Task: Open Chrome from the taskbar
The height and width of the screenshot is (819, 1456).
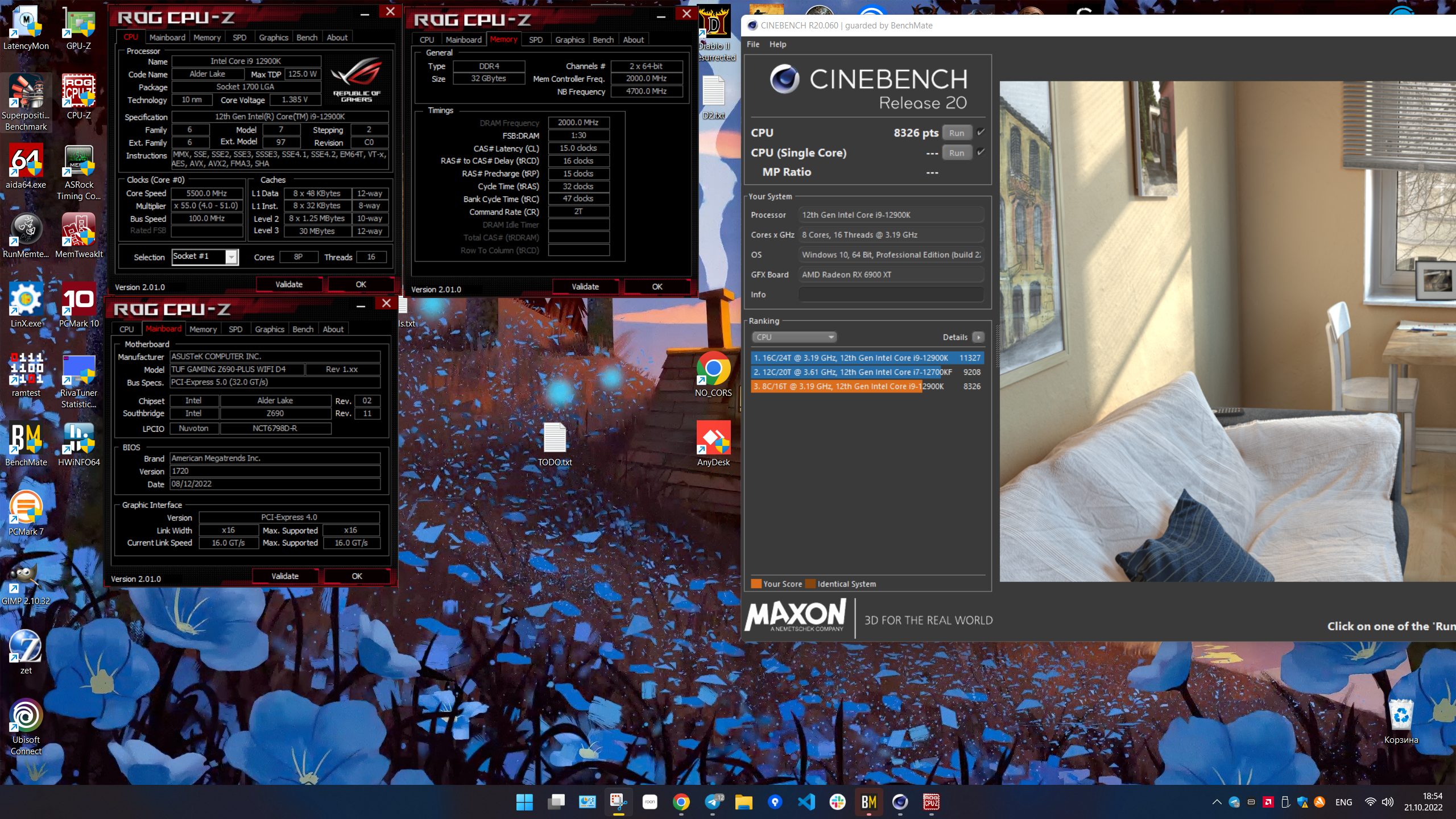Action: tap(681, 802)
